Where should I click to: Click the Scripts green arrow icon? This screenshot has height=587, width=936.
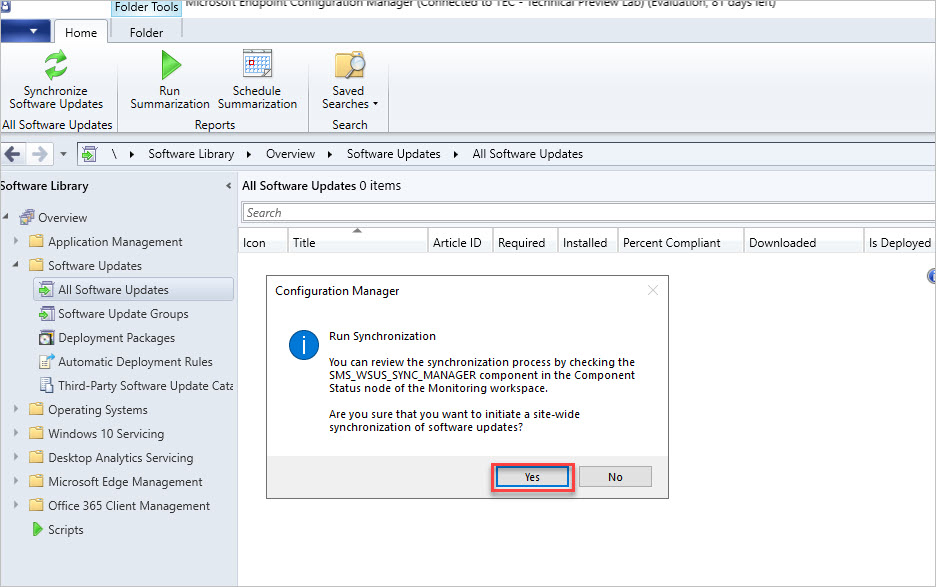point(37,529)
